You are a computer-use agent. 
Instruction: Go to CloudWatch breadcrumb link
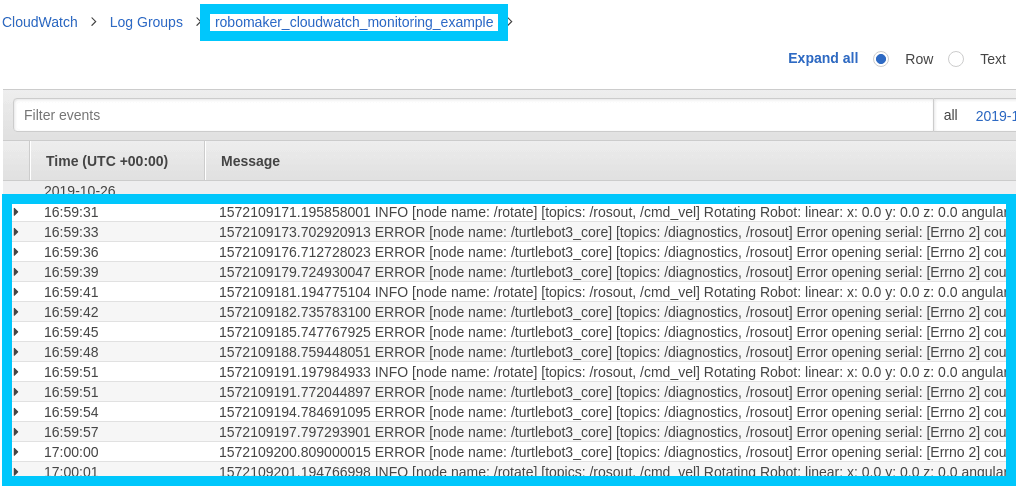(x=40, y=22)
